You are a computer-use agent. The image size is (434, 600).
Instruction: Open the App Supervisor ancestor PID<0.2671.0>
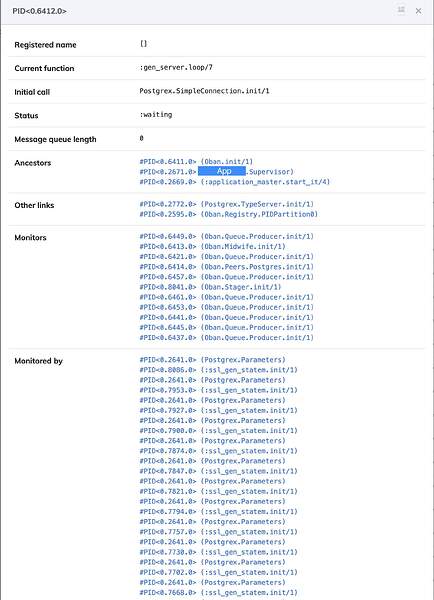pos(216,171)
